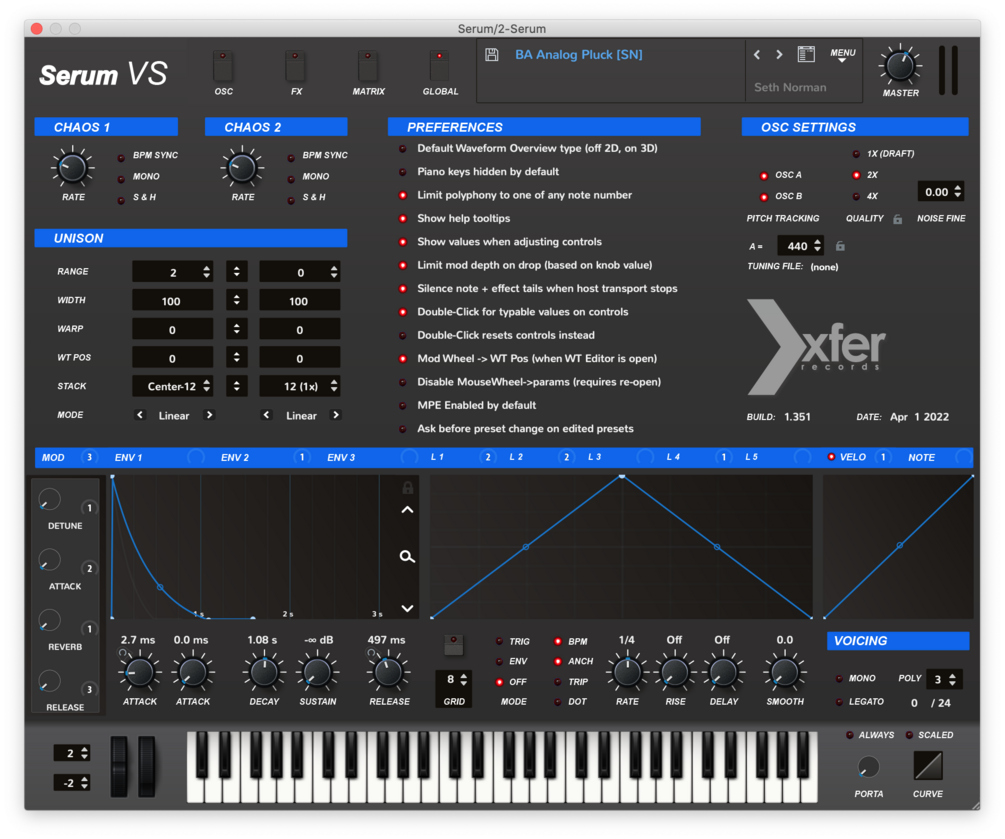
Task: Click the Chaos 2 Rate knob
Action: [x=242, y=168]
